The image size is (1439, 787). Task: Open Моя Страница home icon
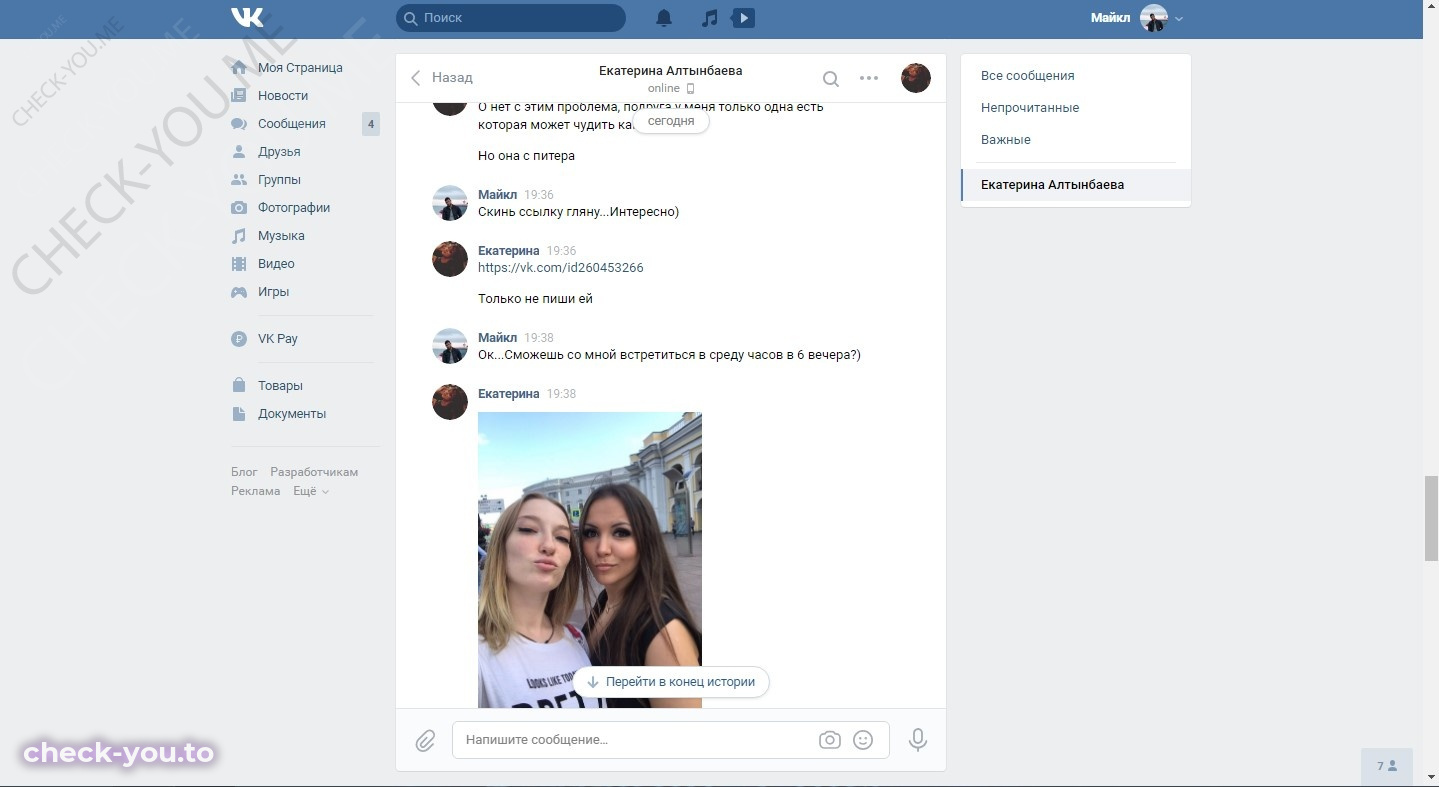(x=239, y=68)
